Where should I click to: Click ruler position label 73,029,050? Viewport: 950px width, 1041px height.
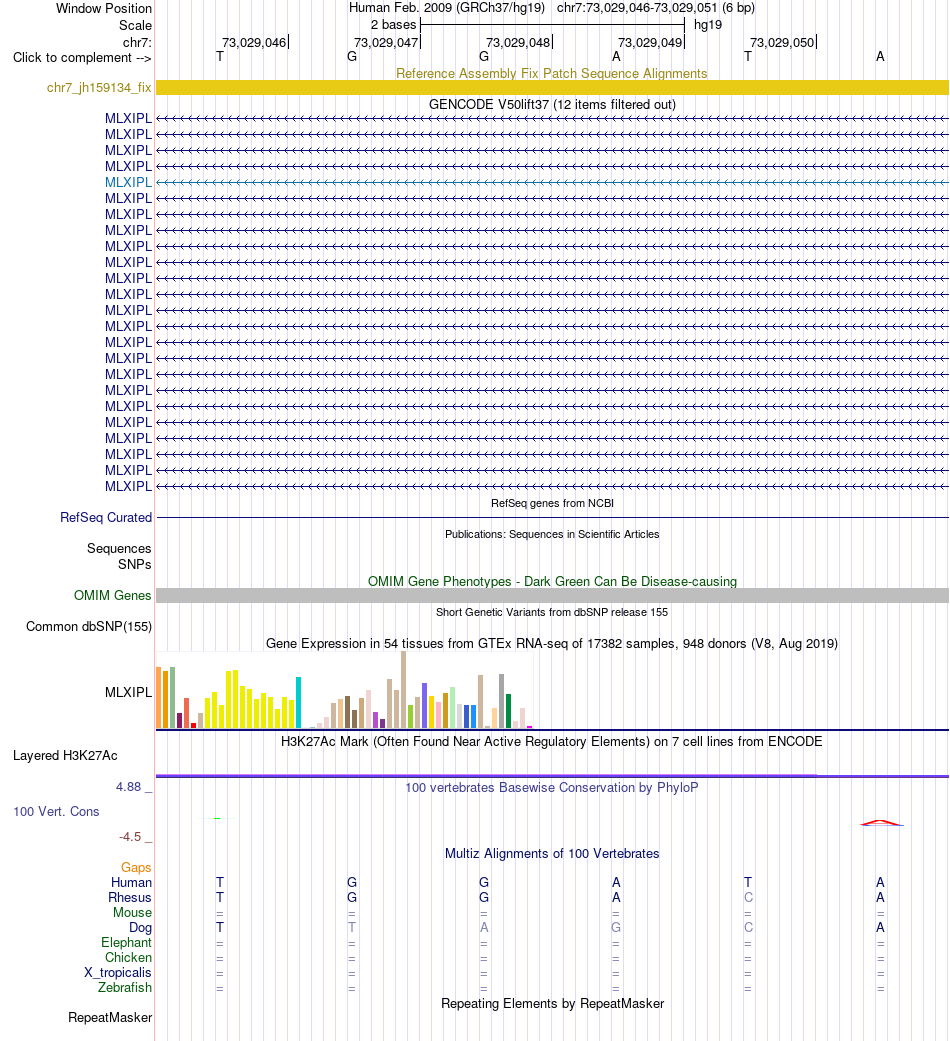pyautogui.click(x=782, y=42)
